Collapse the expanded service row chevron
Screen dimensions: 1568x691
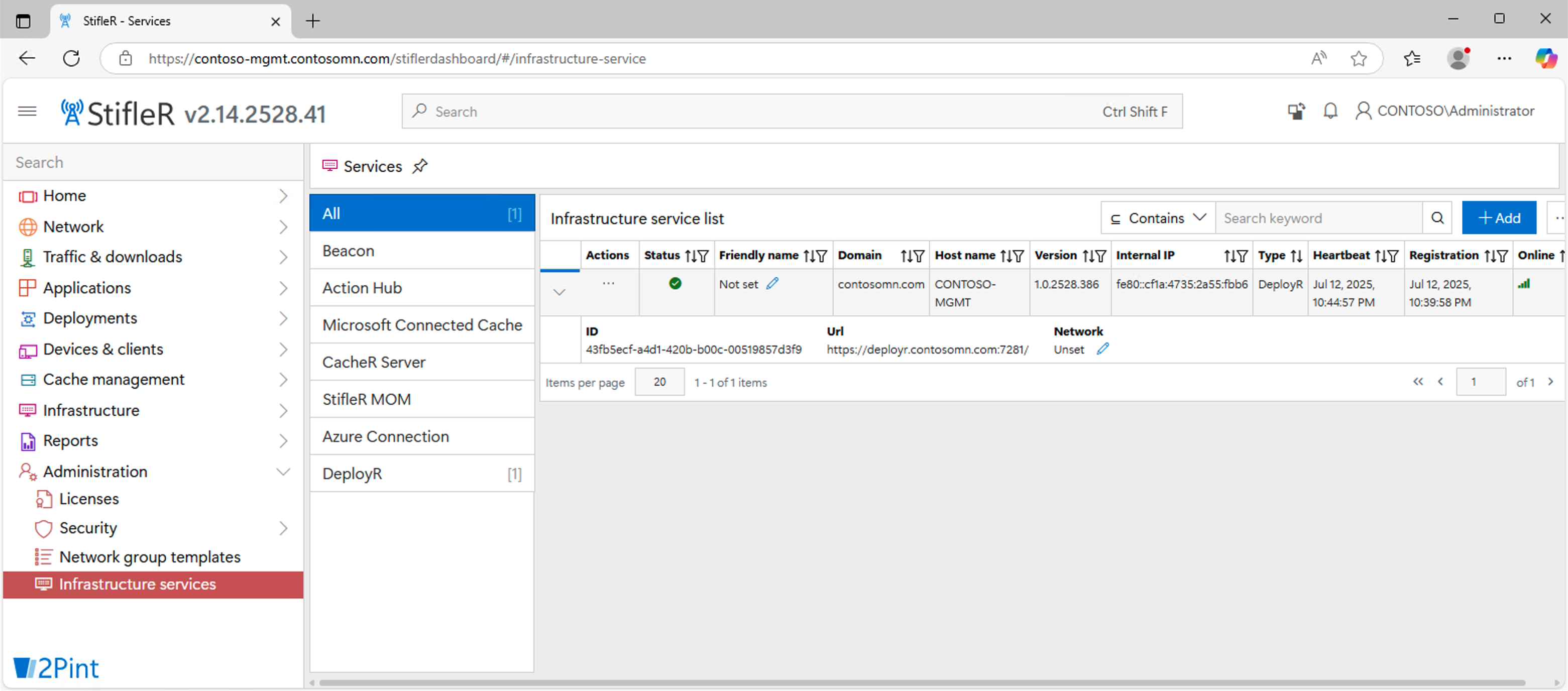[559, 292]
